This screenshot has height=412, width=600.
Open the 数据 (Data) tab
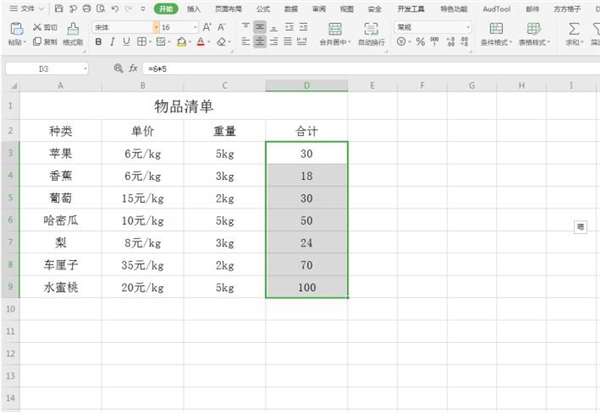click(x=291, y=9)
